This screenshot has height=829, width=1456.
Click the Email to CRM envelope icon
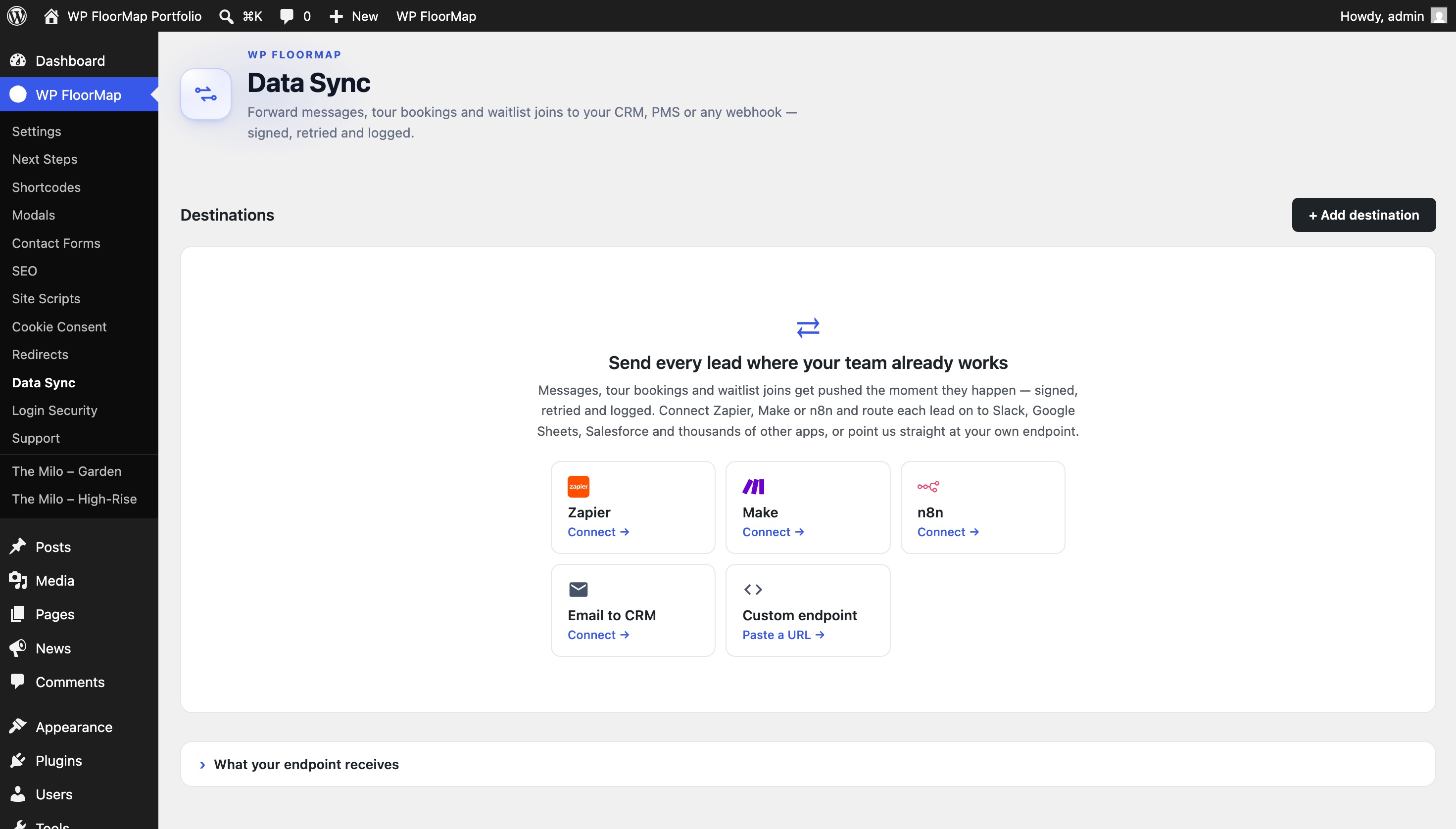point(578,589)
